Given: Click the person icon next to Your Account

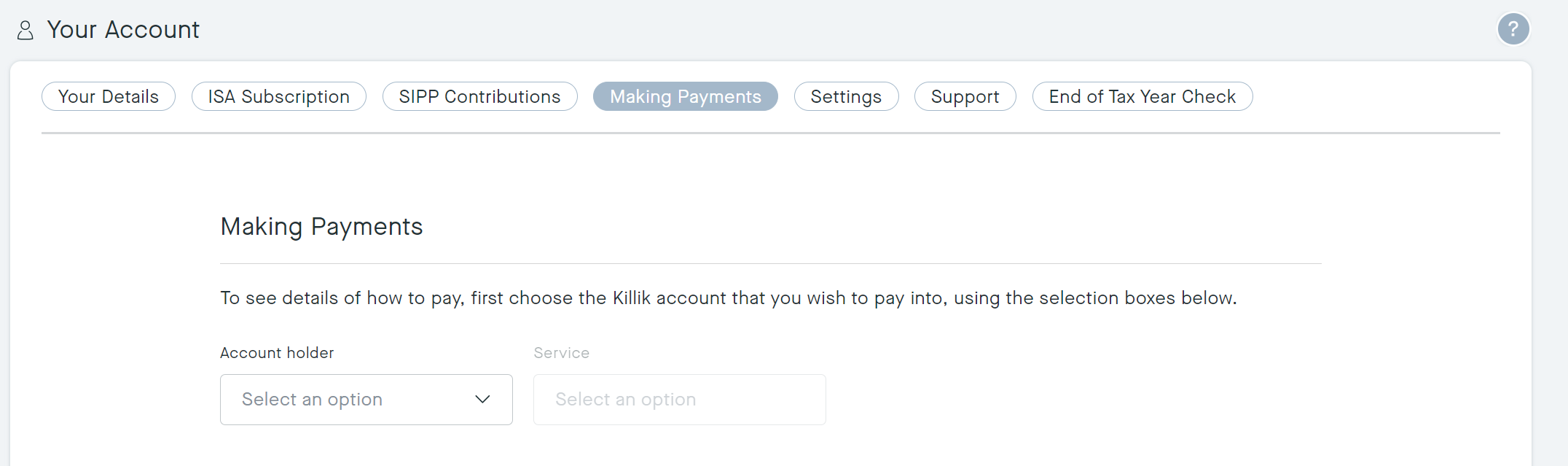Looking at the screenshot, I should (x=26, y=30).
